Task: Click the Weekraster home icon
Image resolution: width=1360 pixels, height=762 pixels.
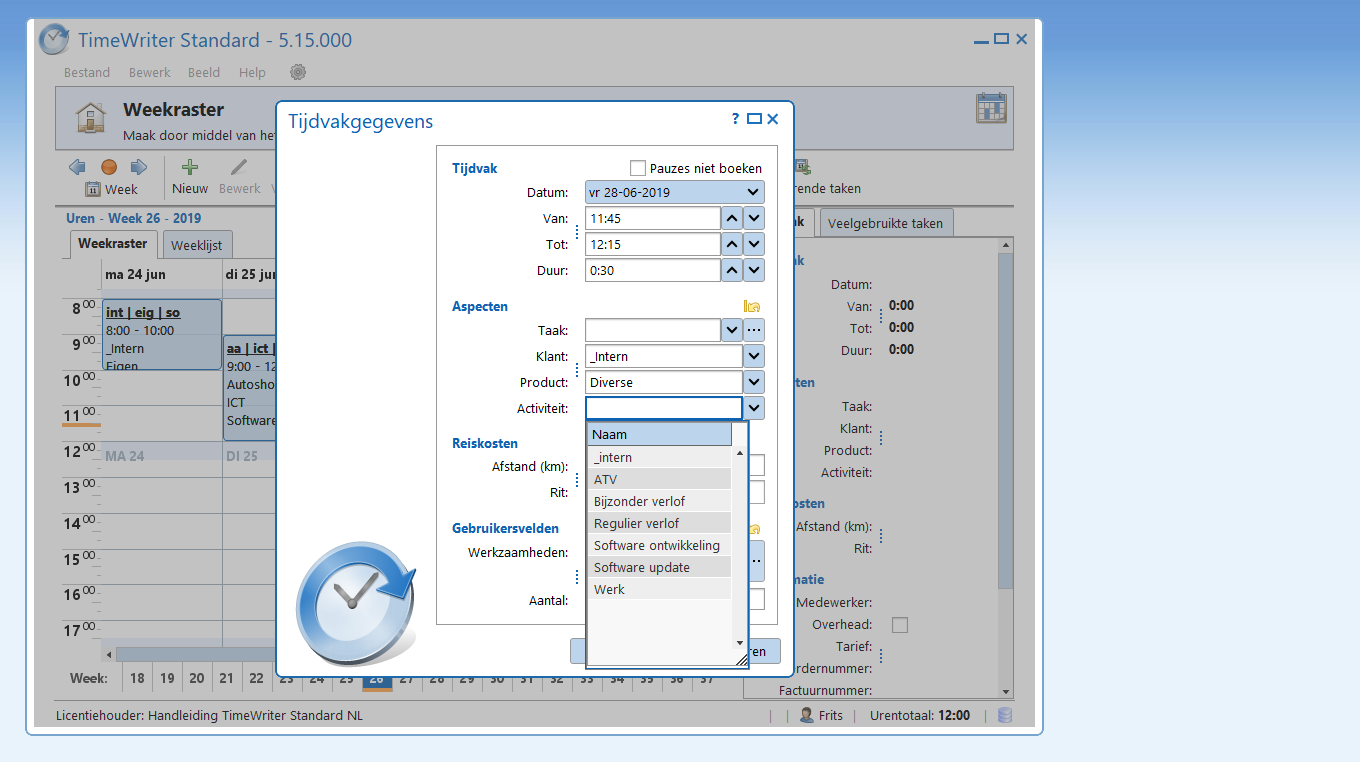Action: (91, 117)
